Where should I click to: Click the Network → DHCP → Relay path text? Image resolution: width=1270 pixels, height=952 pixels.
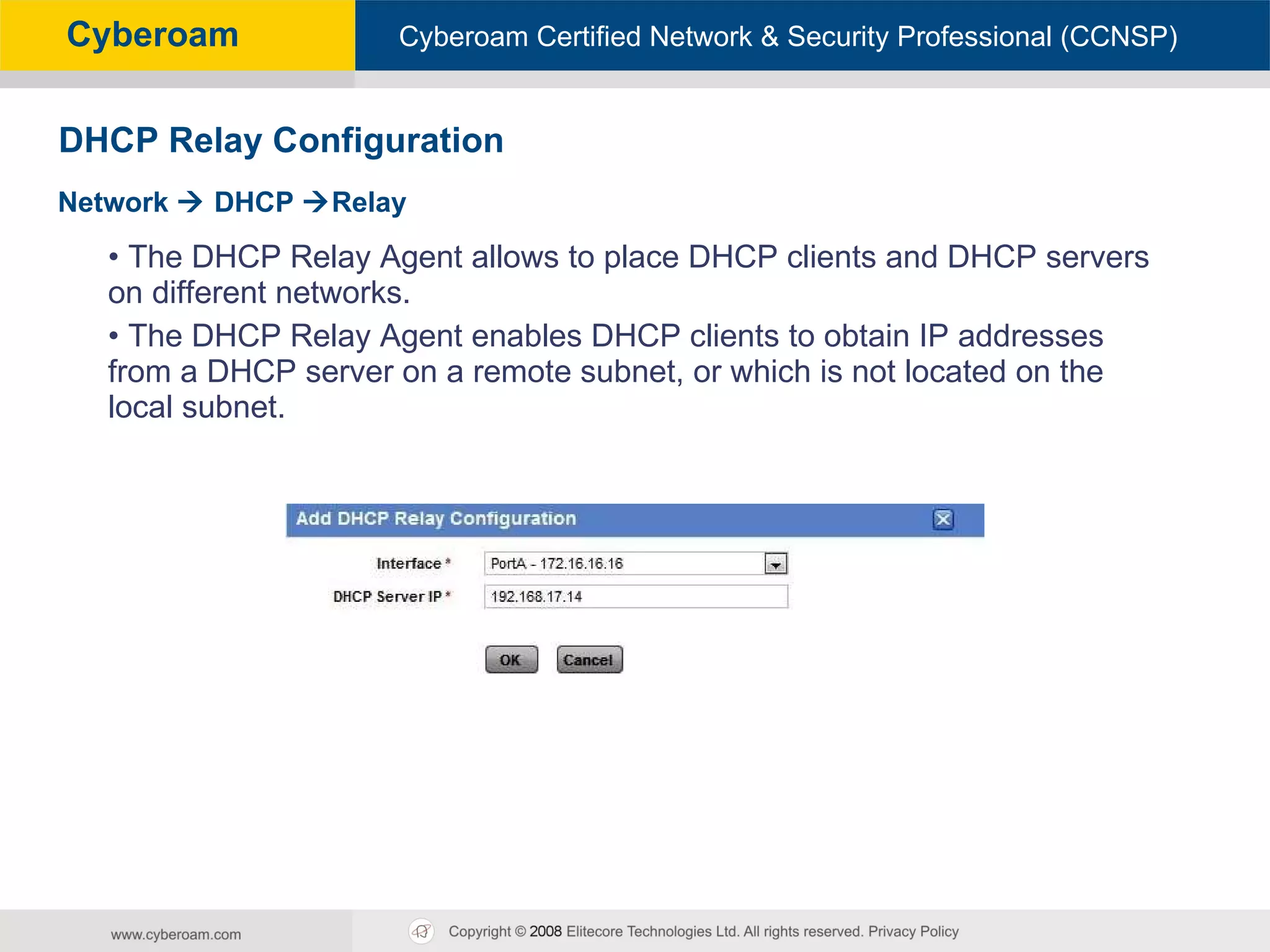coord(232,203)
